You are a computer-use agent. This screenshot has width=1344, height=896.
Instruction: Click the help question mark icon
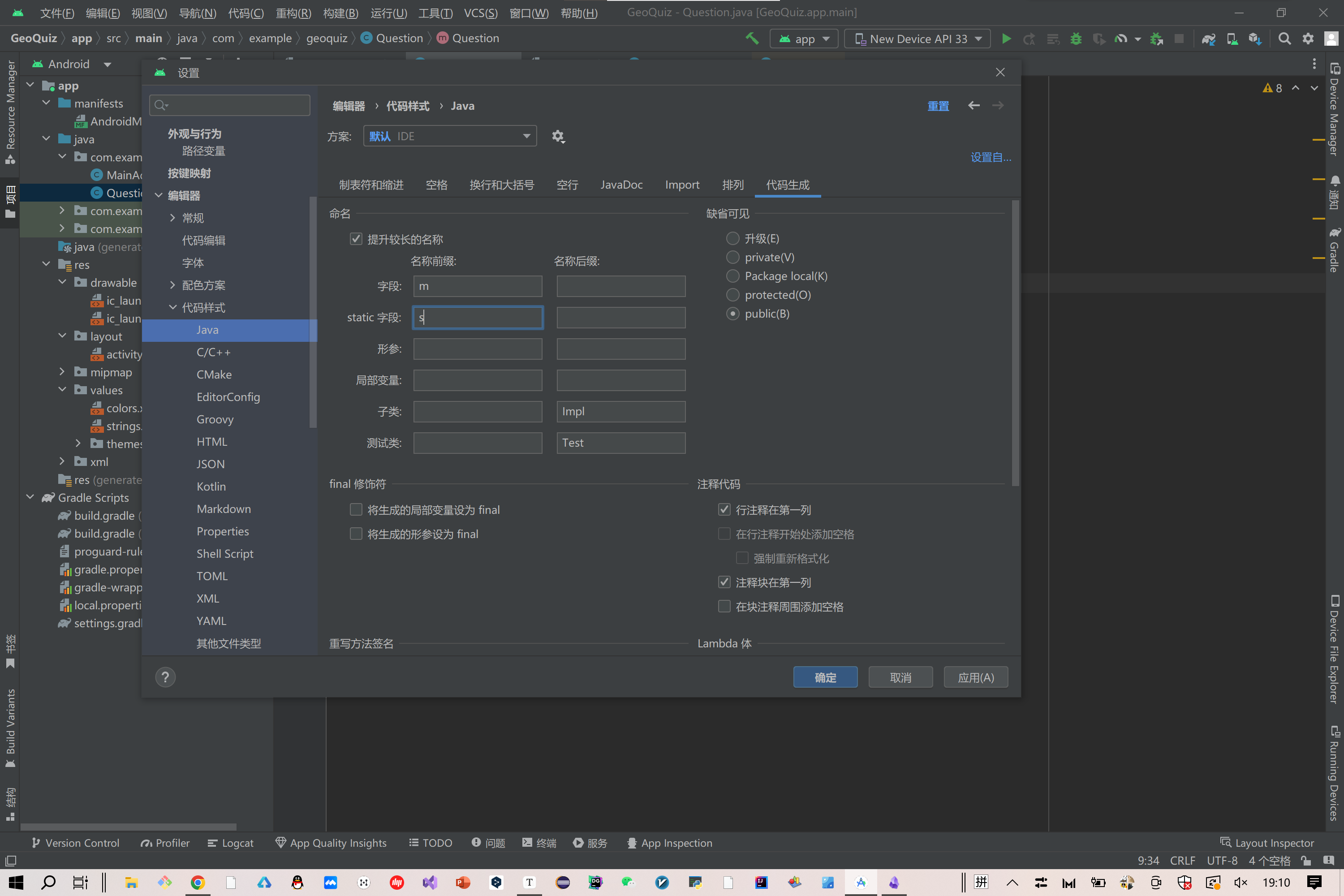click(165, 677)
